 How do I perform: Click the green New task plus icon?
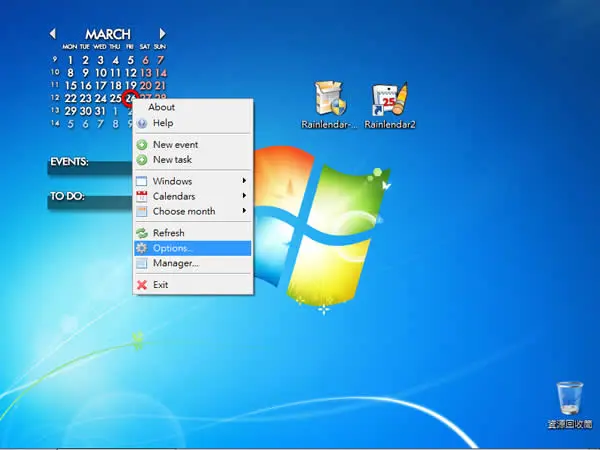pos(142,160)
